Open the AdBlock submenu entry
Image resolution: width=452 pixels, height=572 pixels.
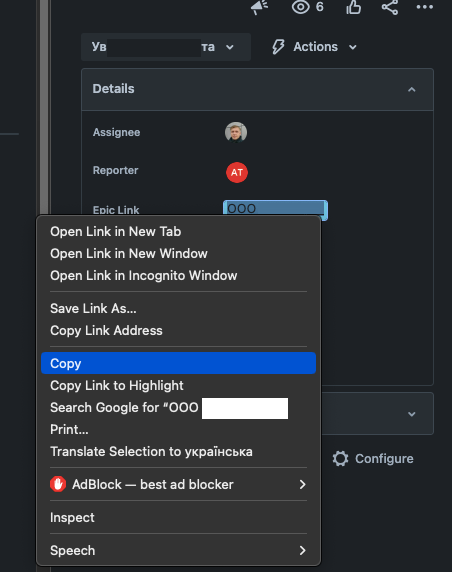pyautogui.click(x=178, y=484)
